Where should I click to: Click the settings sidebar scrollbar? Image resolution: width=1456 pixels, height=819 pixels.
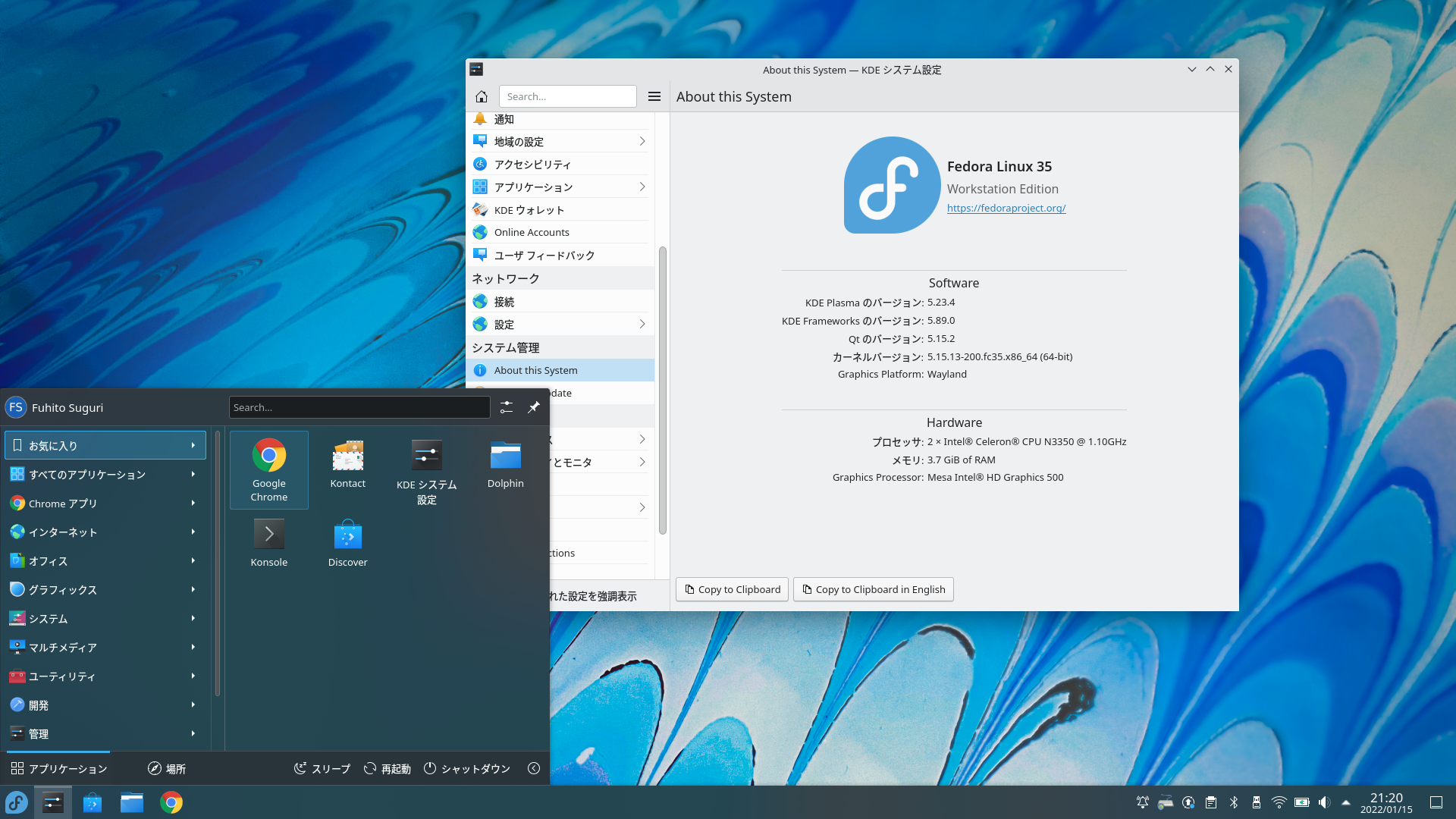pos(662,391)
